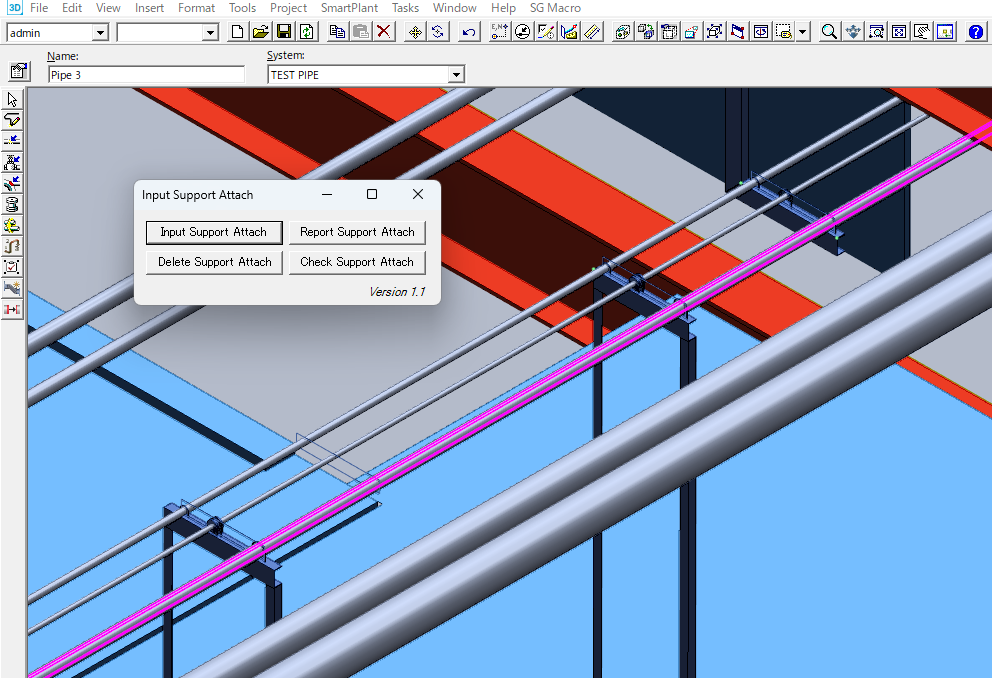This screenshot has width=992, height=678.
Task: Select the arrow pointer Select tool
Action: [x=12, y=99]
